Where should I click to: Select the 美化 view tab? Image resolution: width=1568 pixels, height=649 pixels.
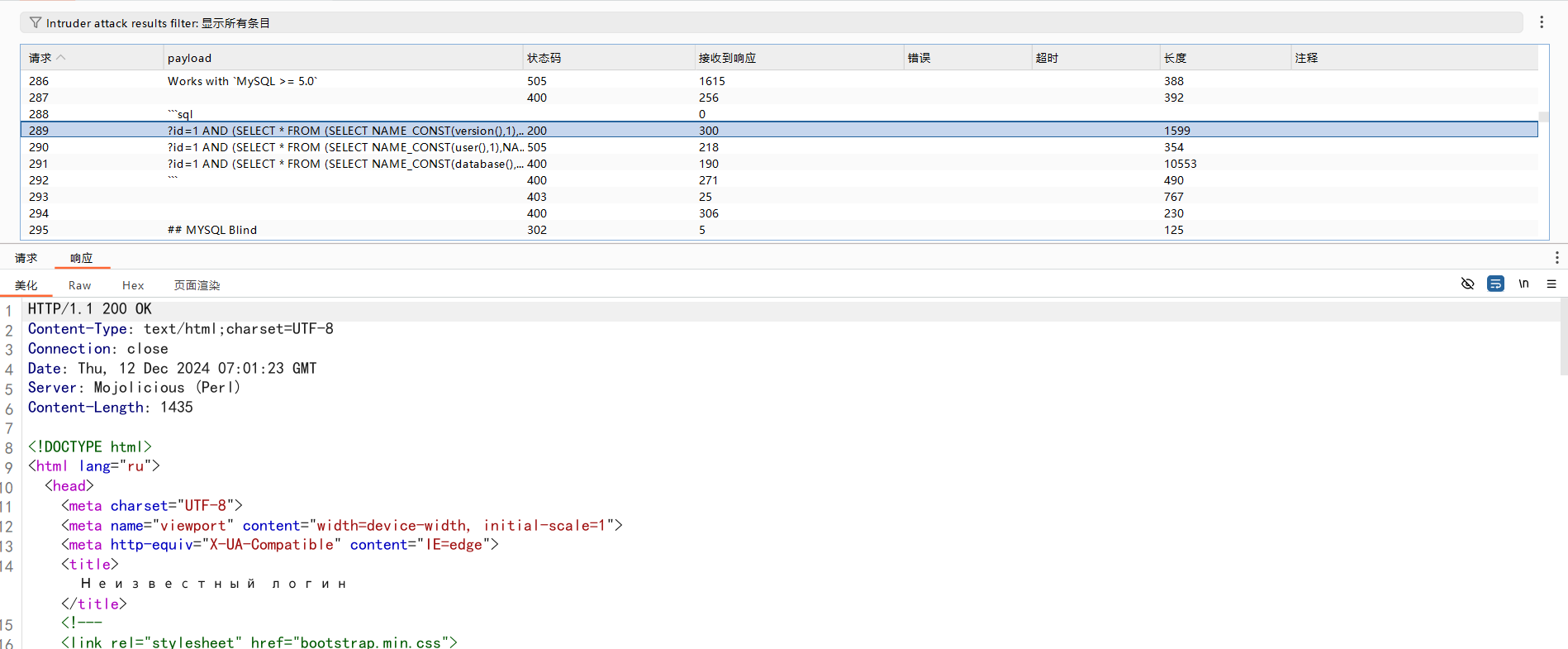(x=26, y=285)
